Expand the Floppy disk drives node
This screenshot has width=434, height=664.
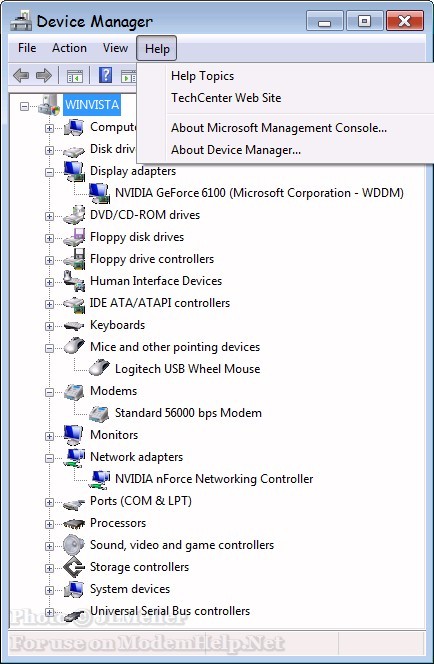click(x=50, y=238)
